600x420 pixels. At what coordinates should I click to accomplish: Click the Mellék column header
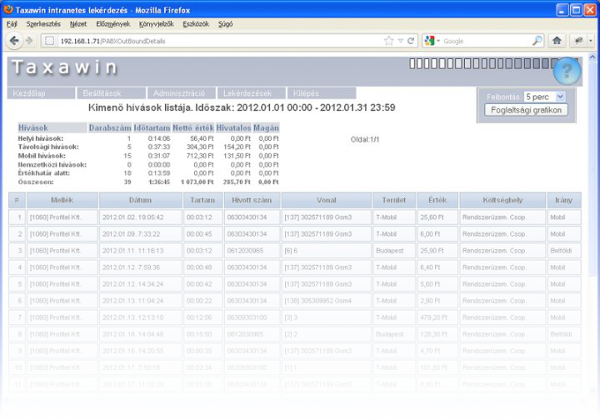(x=62, y=200)
